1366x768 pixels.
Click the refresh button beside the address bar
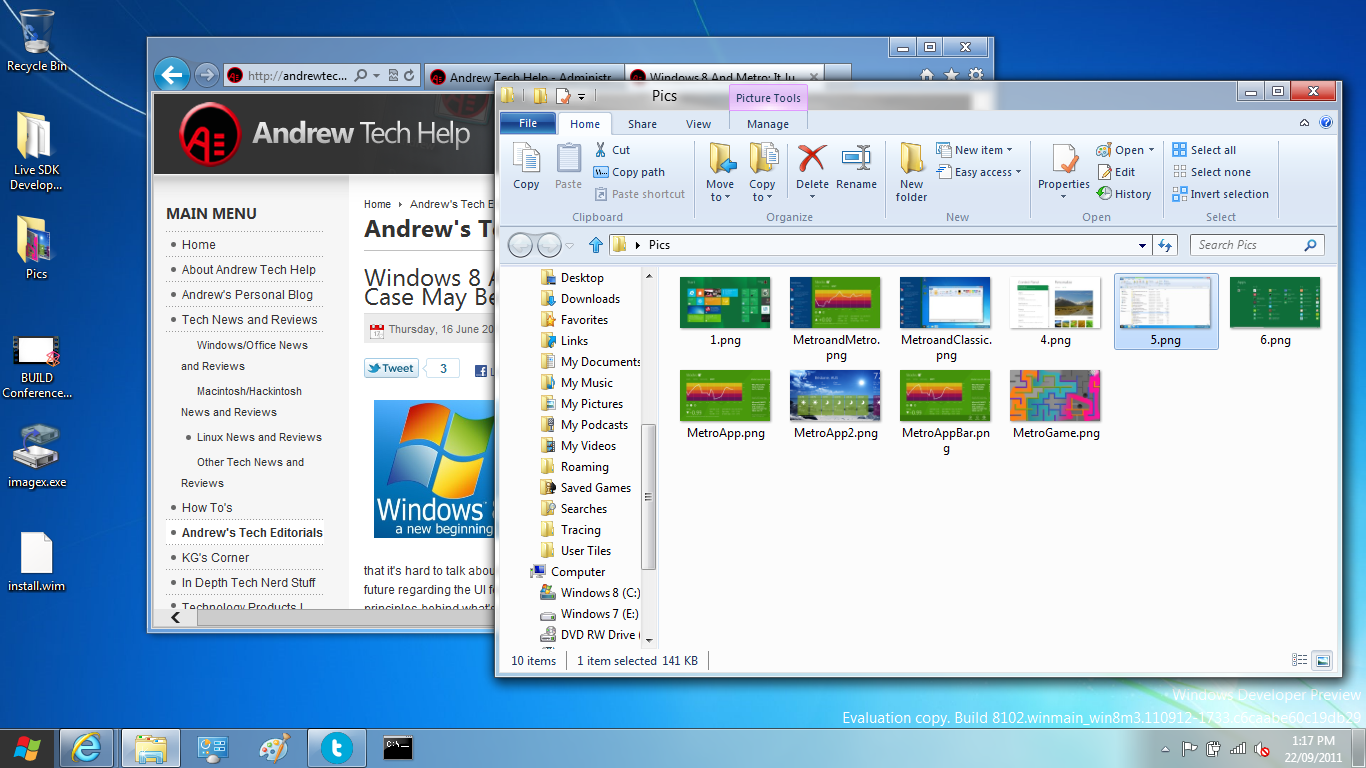click(x=1165, y=245)
